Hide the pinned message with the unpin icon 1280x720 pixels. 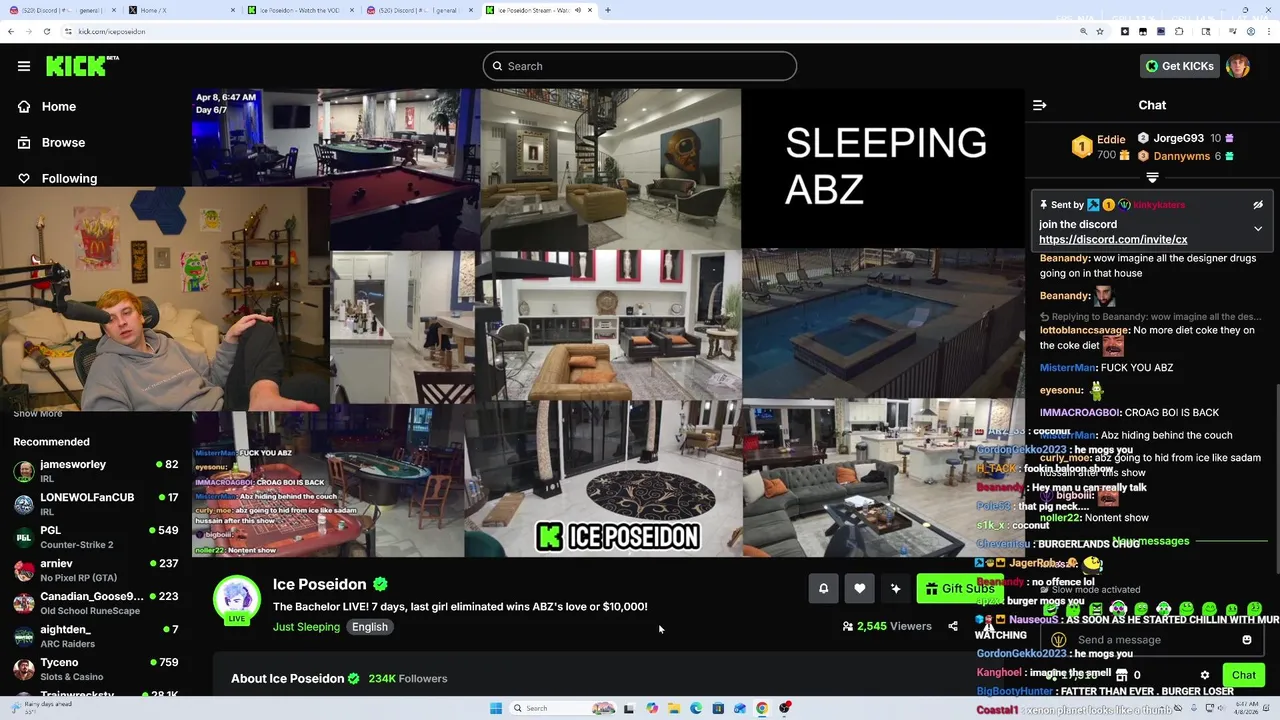(x=1258, y=205)
